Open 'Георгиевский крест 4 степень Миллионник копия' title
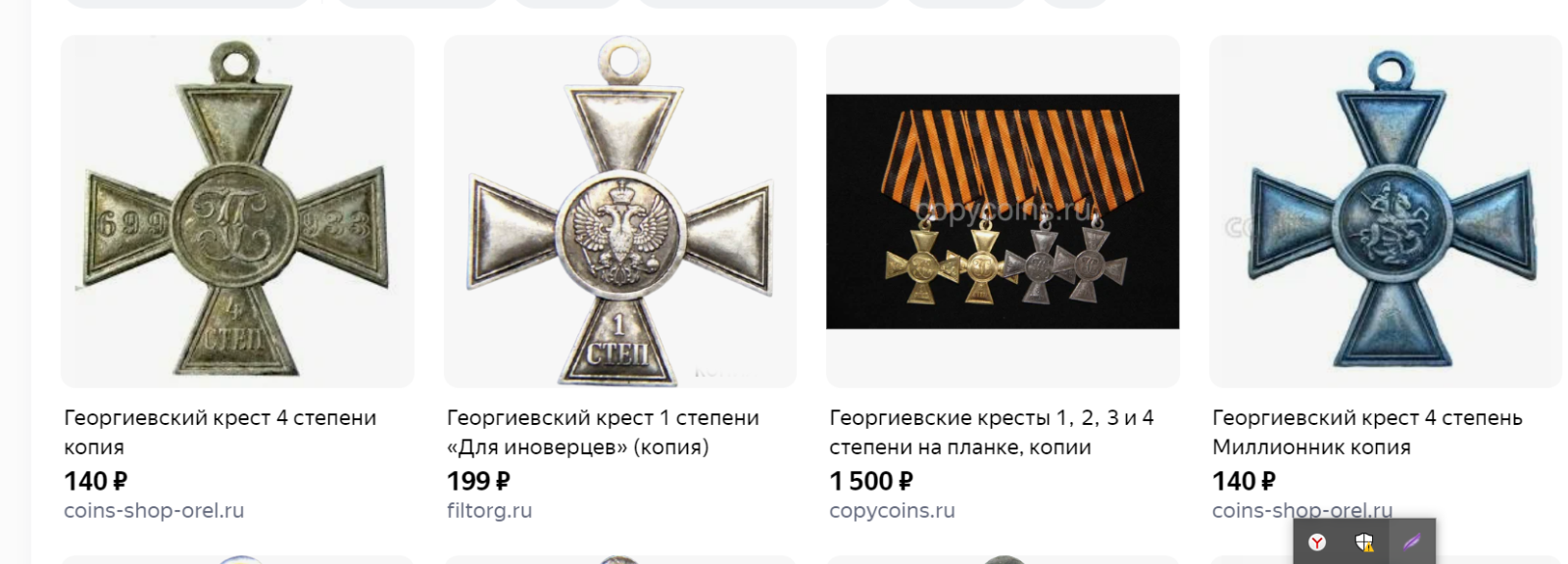The height and width of the screenshot is (564, 1568). 1367,432
